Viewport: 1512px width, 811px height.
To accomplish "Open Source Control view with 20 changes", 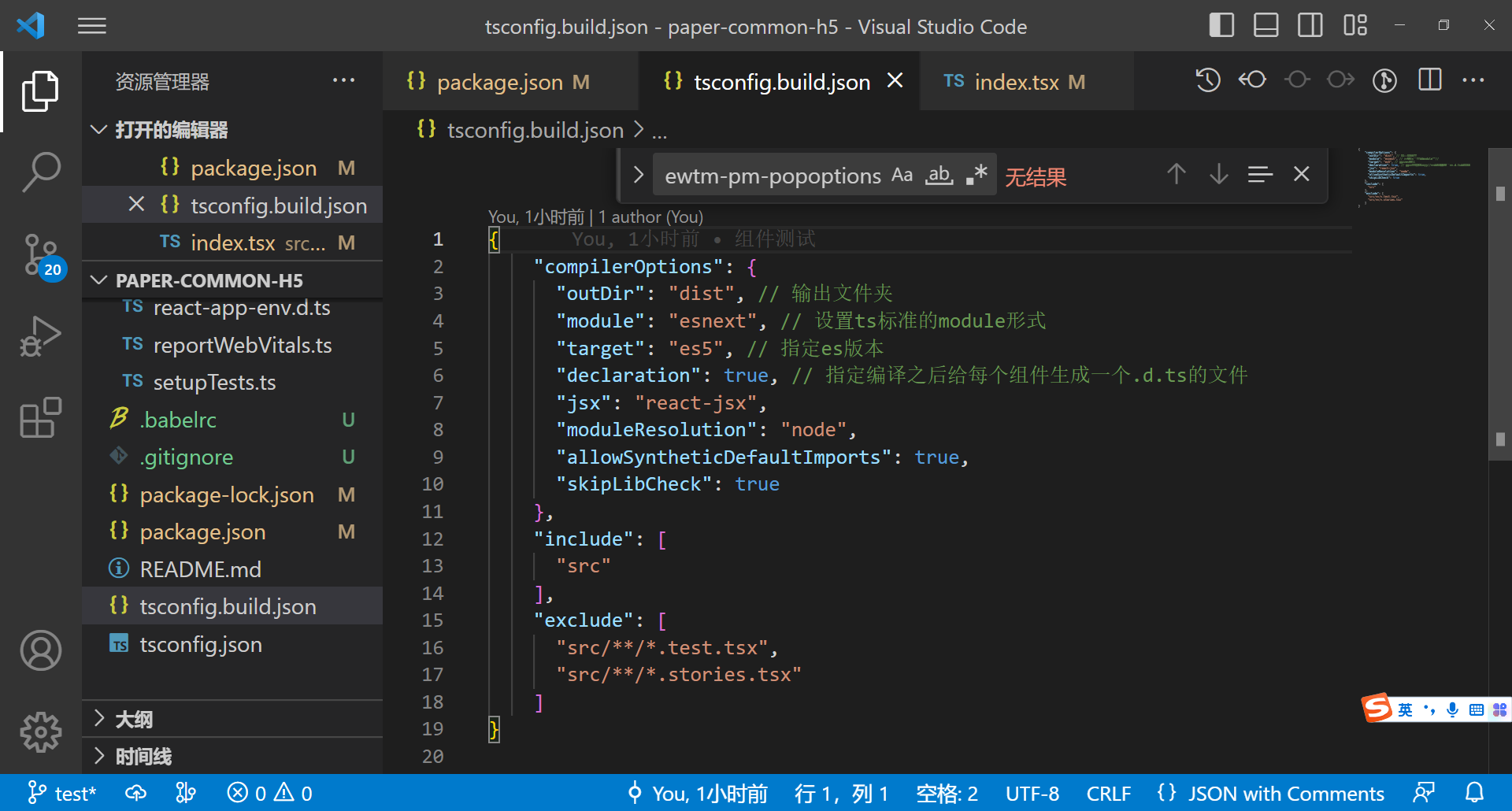I will coord(40,255).
